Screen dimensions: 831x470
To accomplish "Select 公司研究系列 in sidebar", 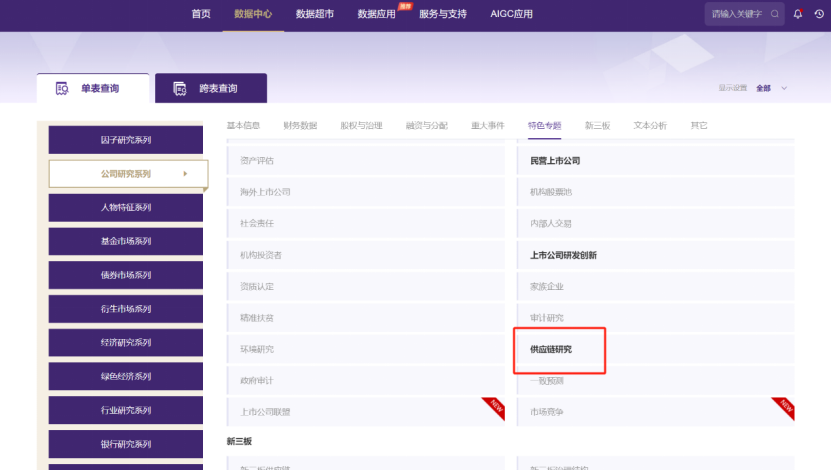I will click(128, 174).
